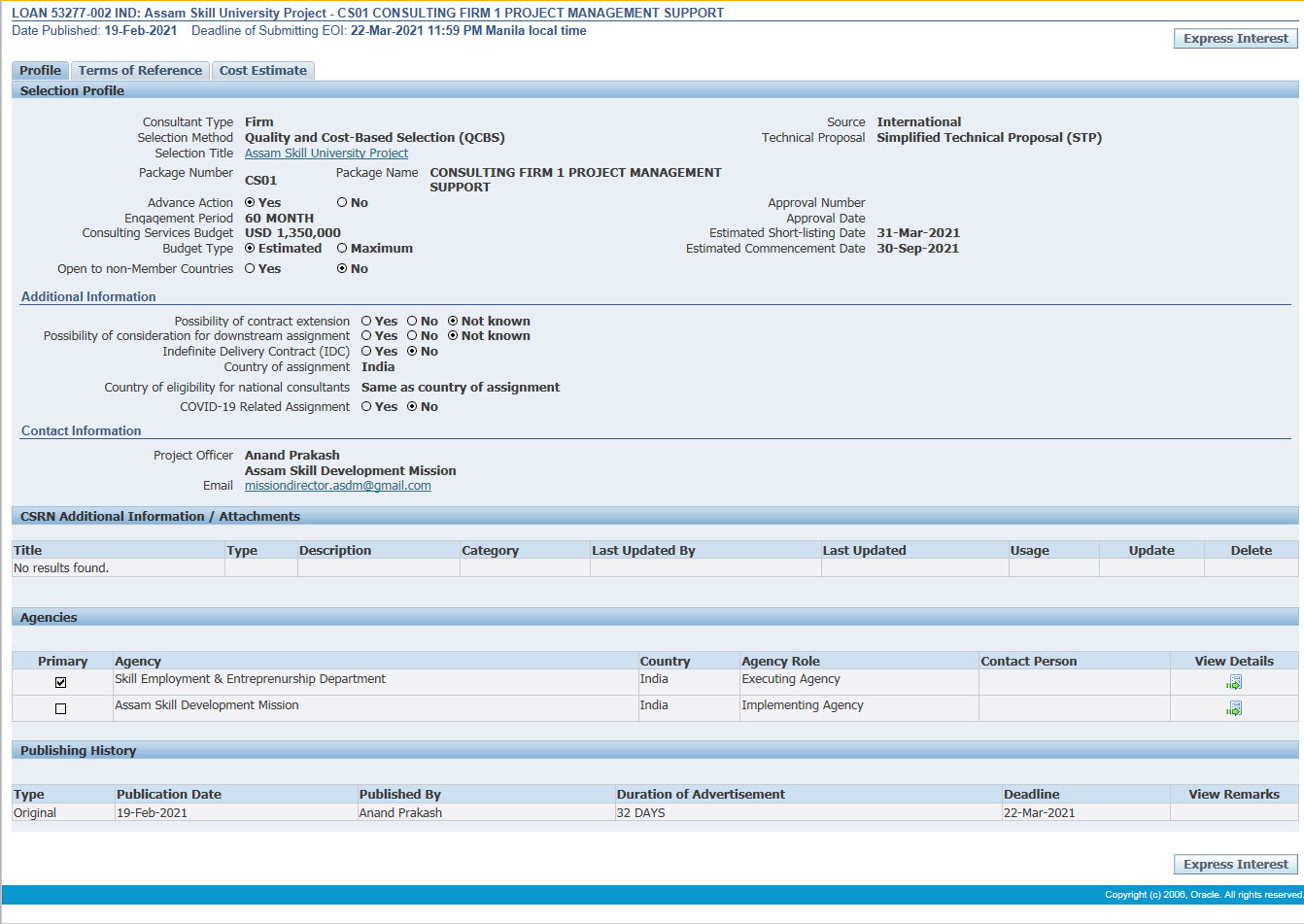The height and width of the screenshot is (924, 1304).
Task: Set Indefinite Delivery Contract to Yes
Action: (x=366, y=351)
